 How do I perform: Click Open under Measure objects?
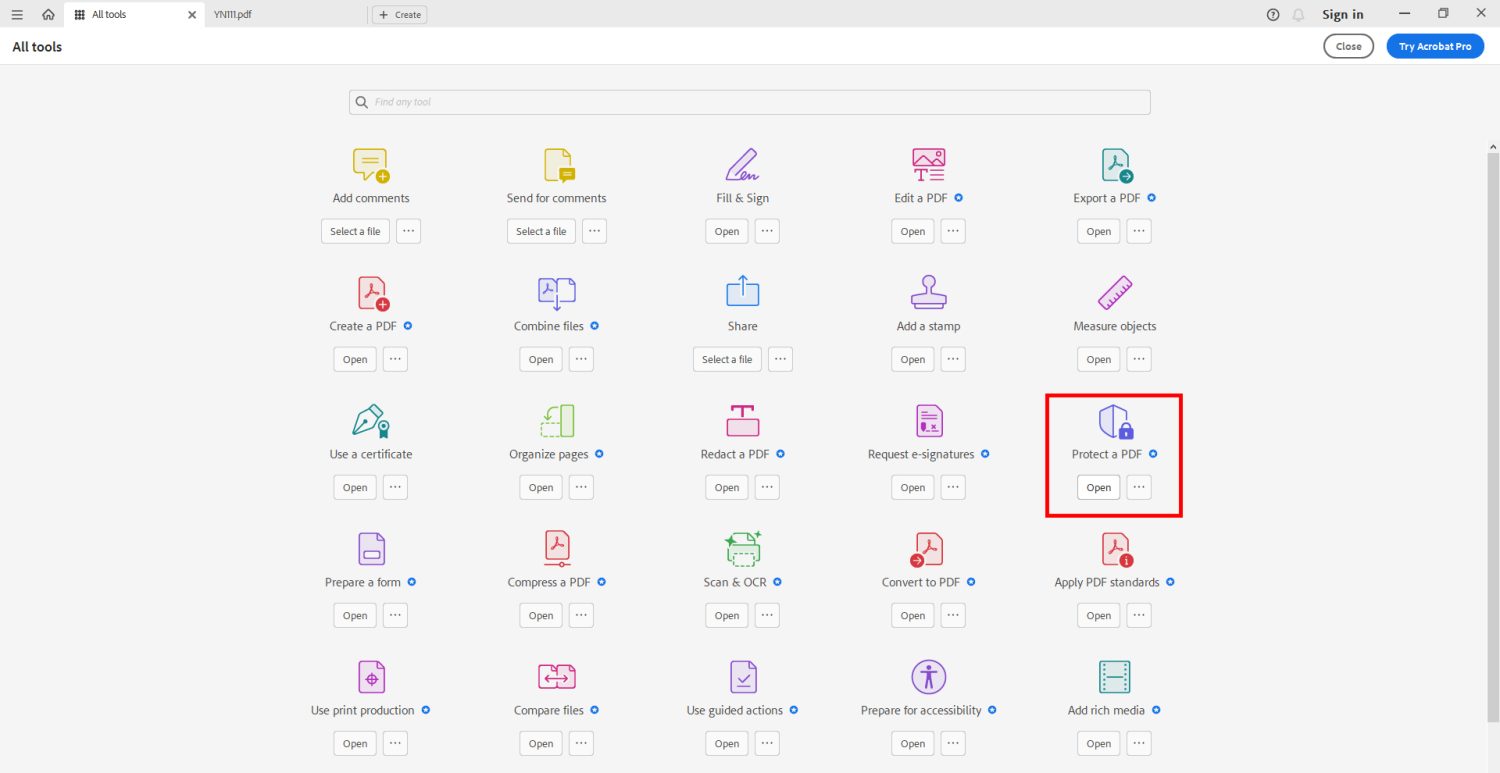point(1099,359)
